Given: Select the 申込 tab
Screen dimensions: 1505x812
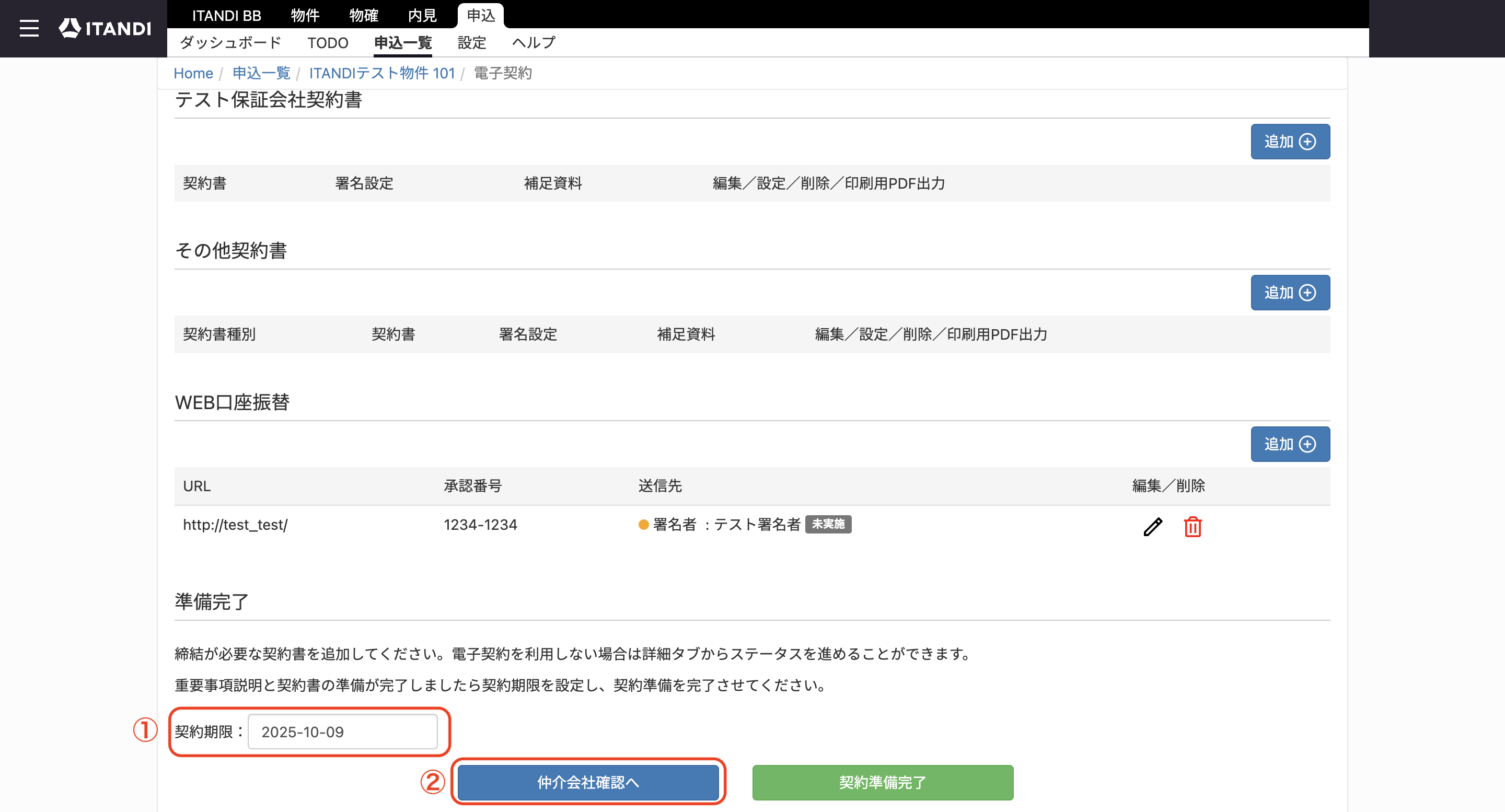Looking at the screenshot, I should coord(481,15).
